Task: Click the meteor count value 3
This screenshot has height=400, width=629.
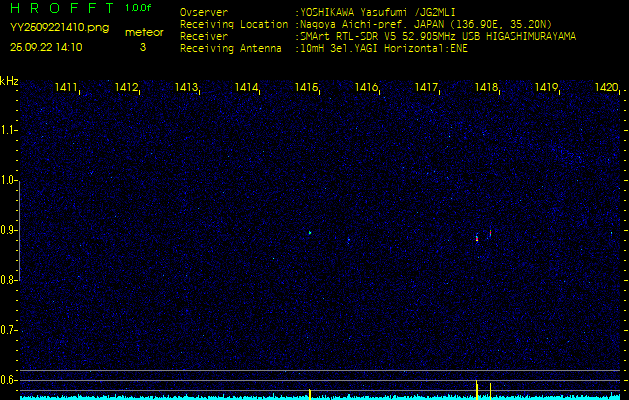Action: (x=142, y=47)
